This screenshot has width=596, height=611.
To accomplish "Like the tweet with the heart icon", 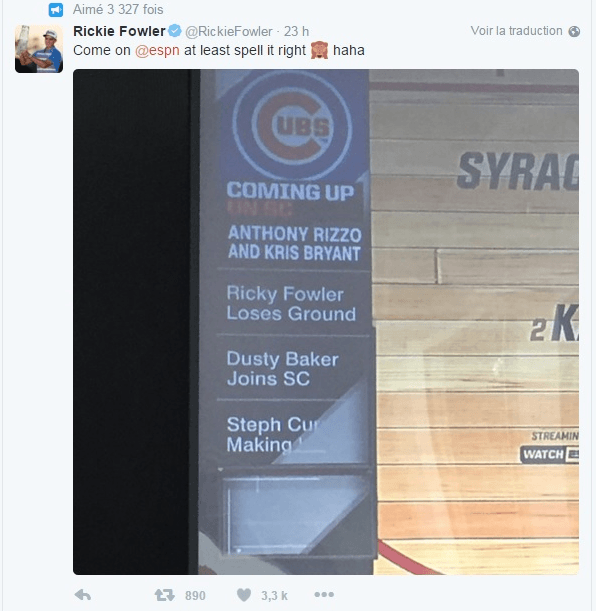I will coord(244,595).
